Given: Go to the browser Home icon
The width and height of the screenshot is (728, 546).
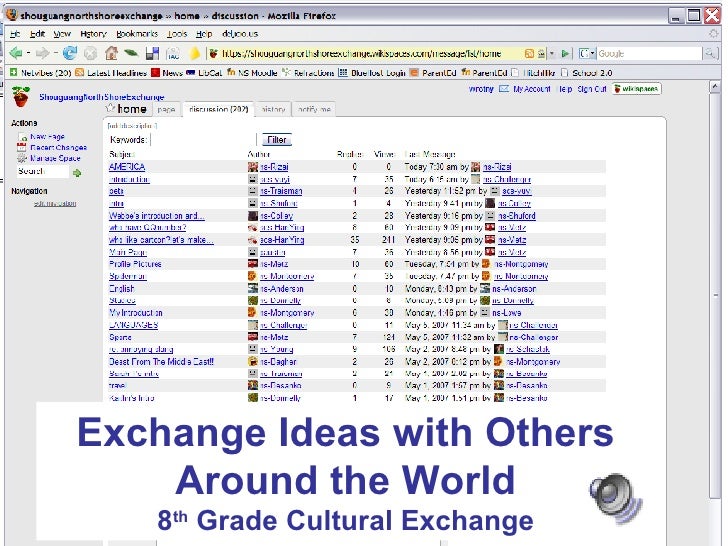Looking at the screenshot, I should [111, 53].
